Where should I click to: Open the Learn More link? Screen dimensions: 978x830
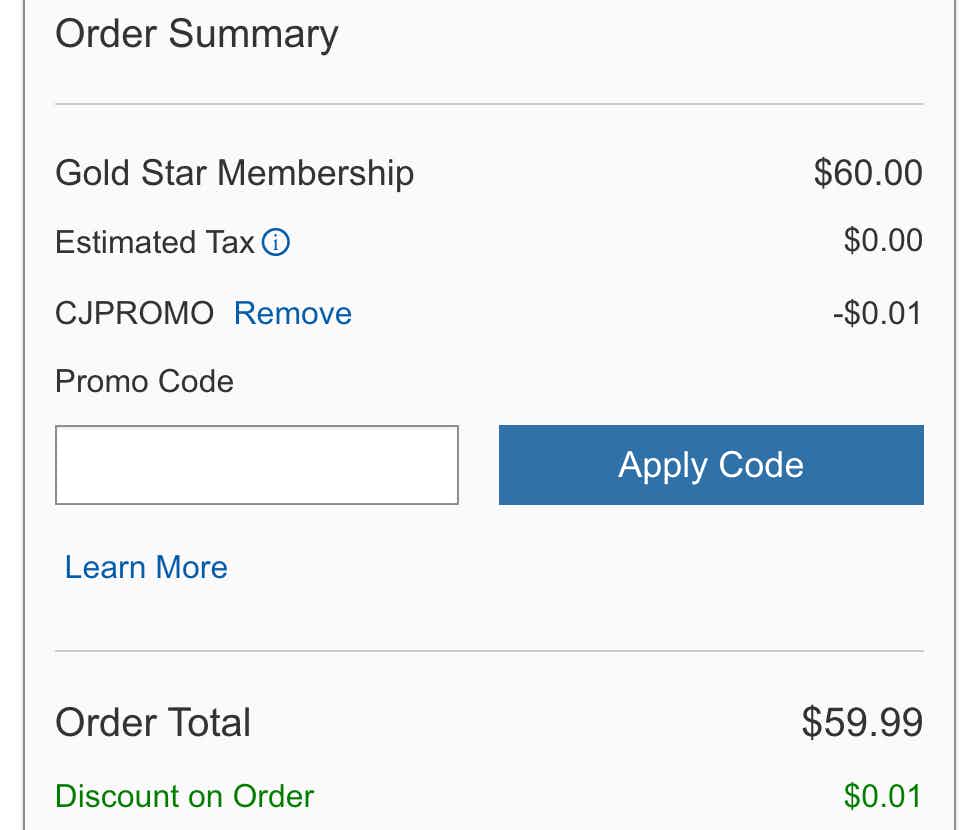point(146,568)
